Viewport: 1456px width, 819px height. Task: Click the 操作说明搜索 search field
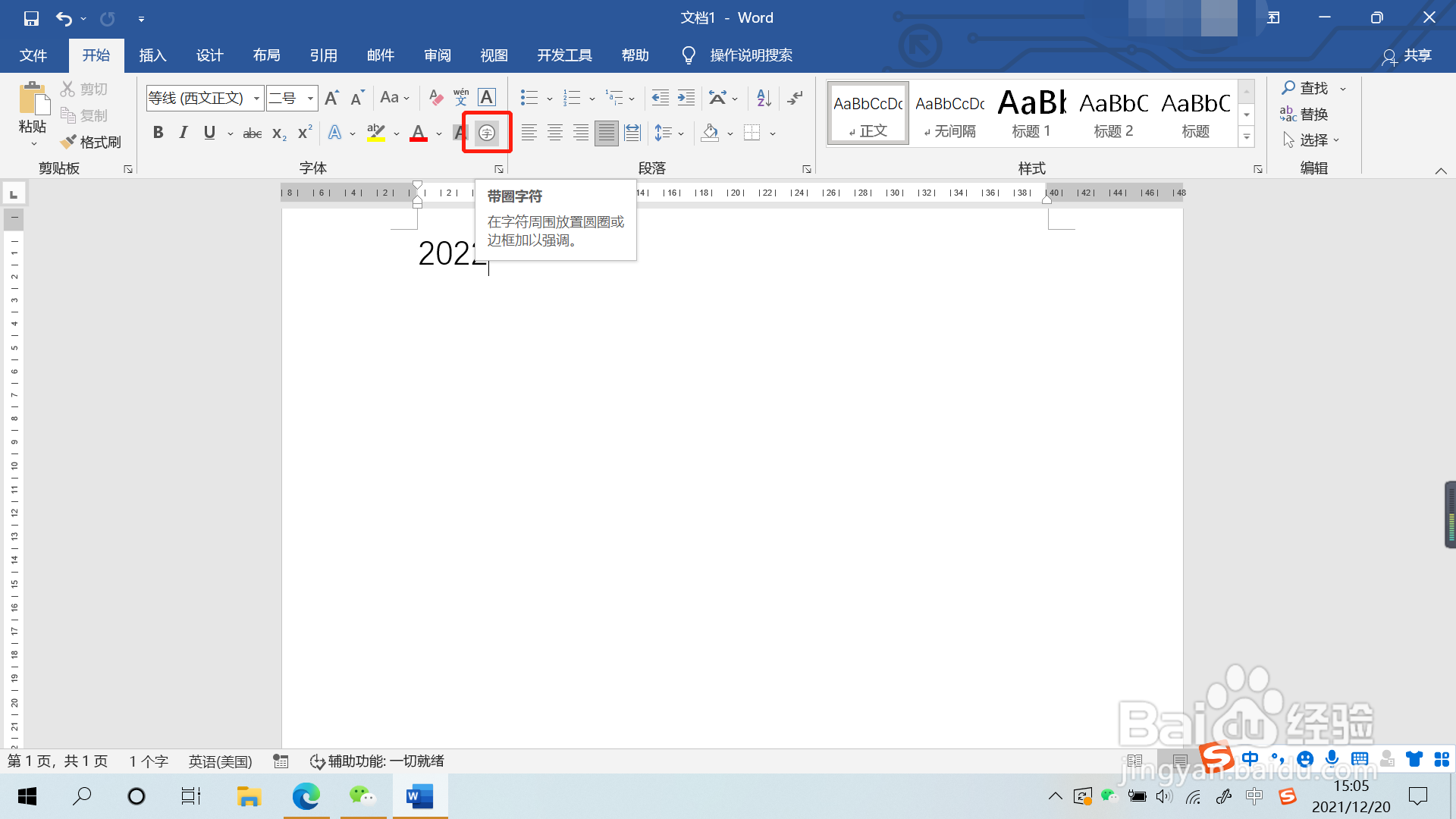click(751, 55)
